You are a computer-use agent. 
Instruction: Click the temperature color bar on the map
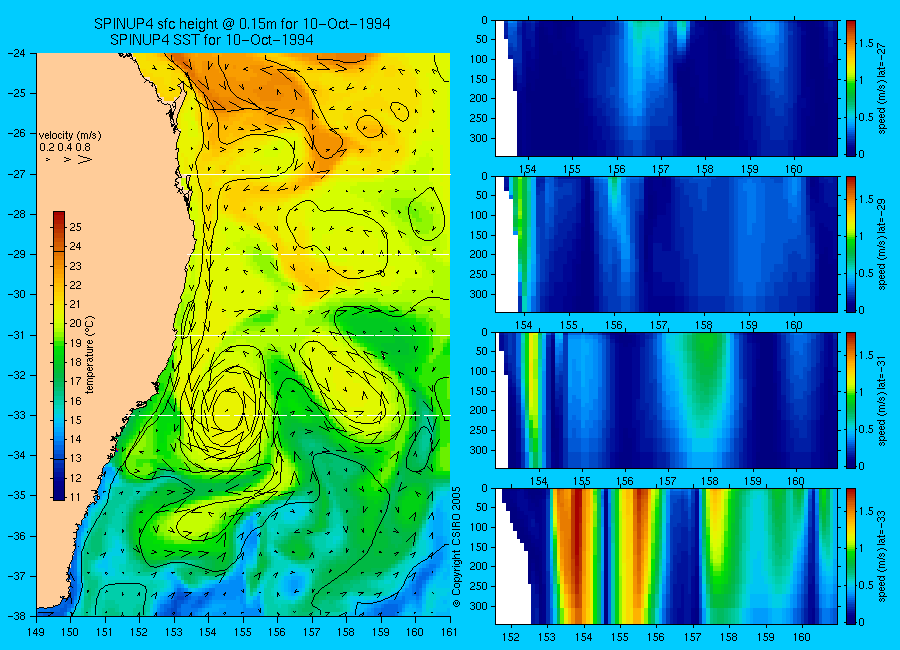[x=59, y=356]
